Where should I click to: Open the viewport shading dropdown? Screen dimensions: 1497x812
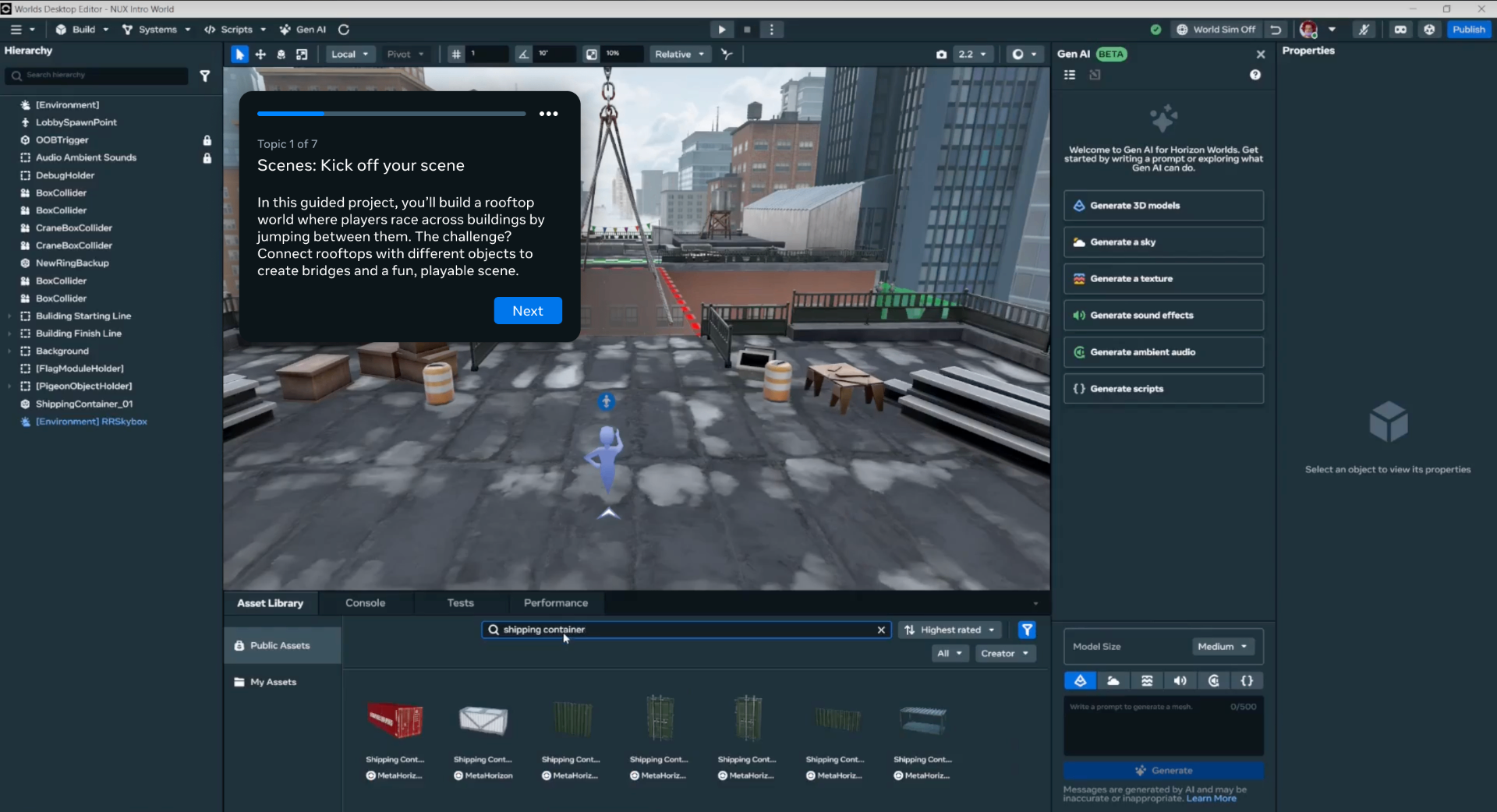point(1025,55)
